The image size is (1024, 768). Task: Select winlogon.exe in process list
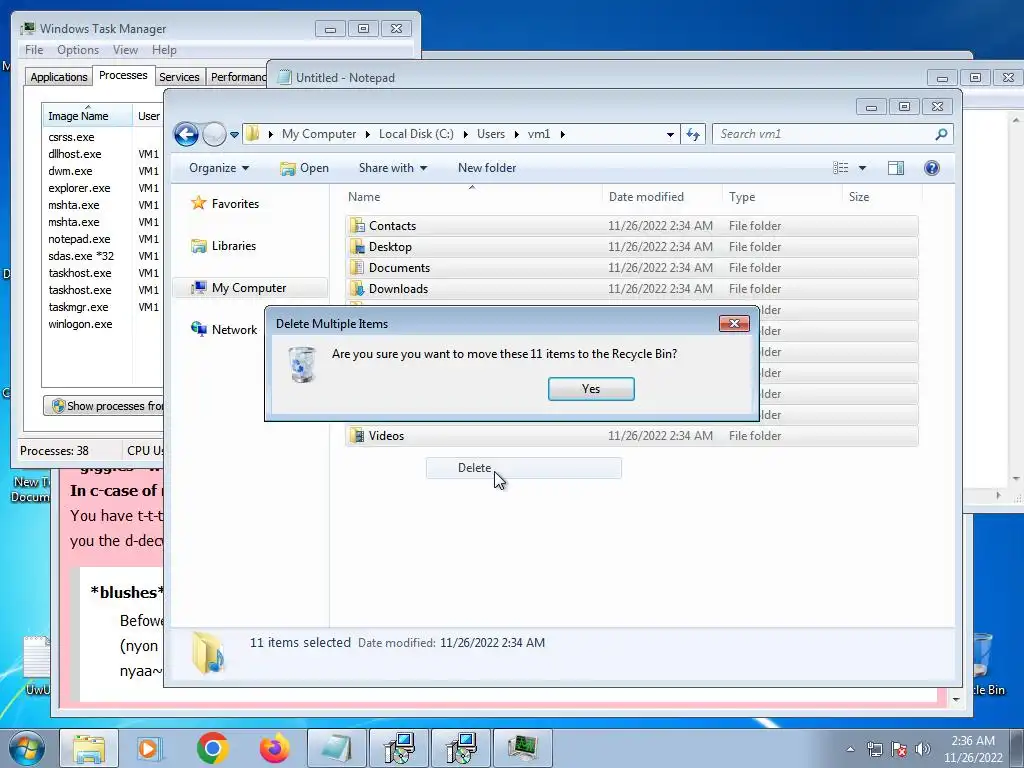point(80,324)
